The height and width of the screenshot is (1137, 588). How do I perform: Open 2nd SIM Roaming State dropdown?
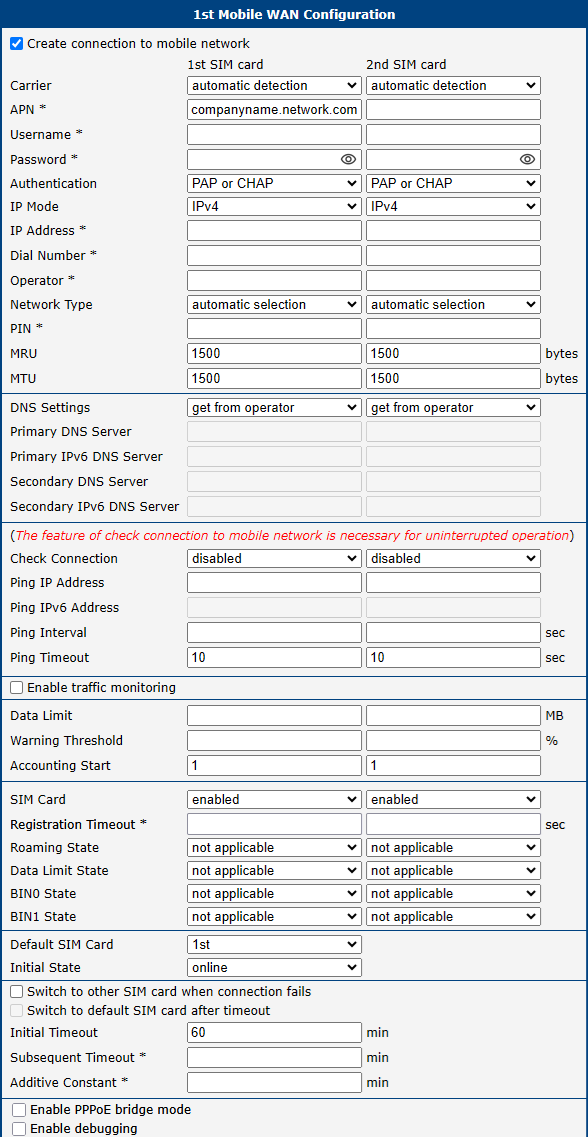(453, 848)
